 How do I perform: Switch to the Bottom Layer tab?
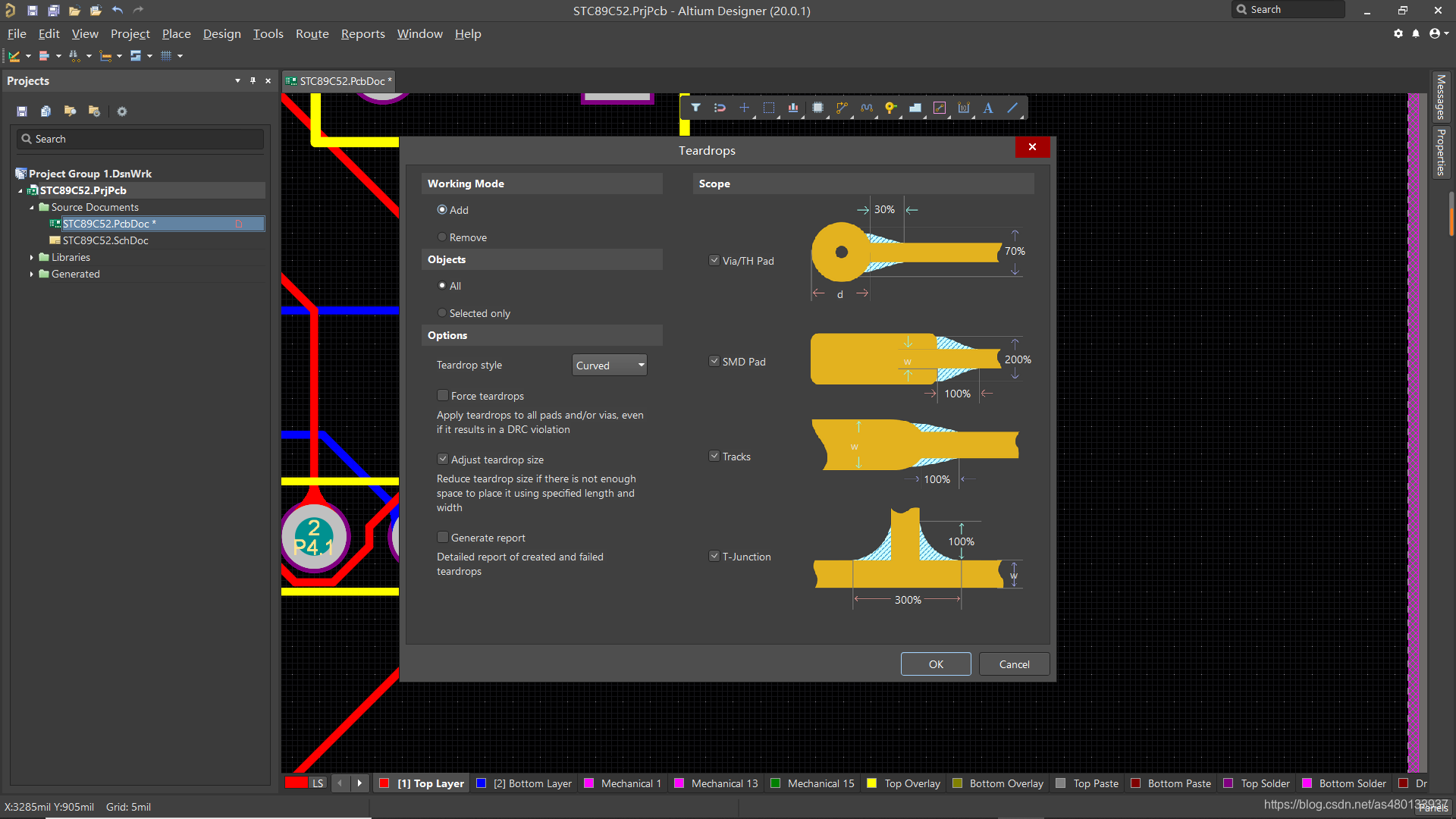tap(532, 783)
